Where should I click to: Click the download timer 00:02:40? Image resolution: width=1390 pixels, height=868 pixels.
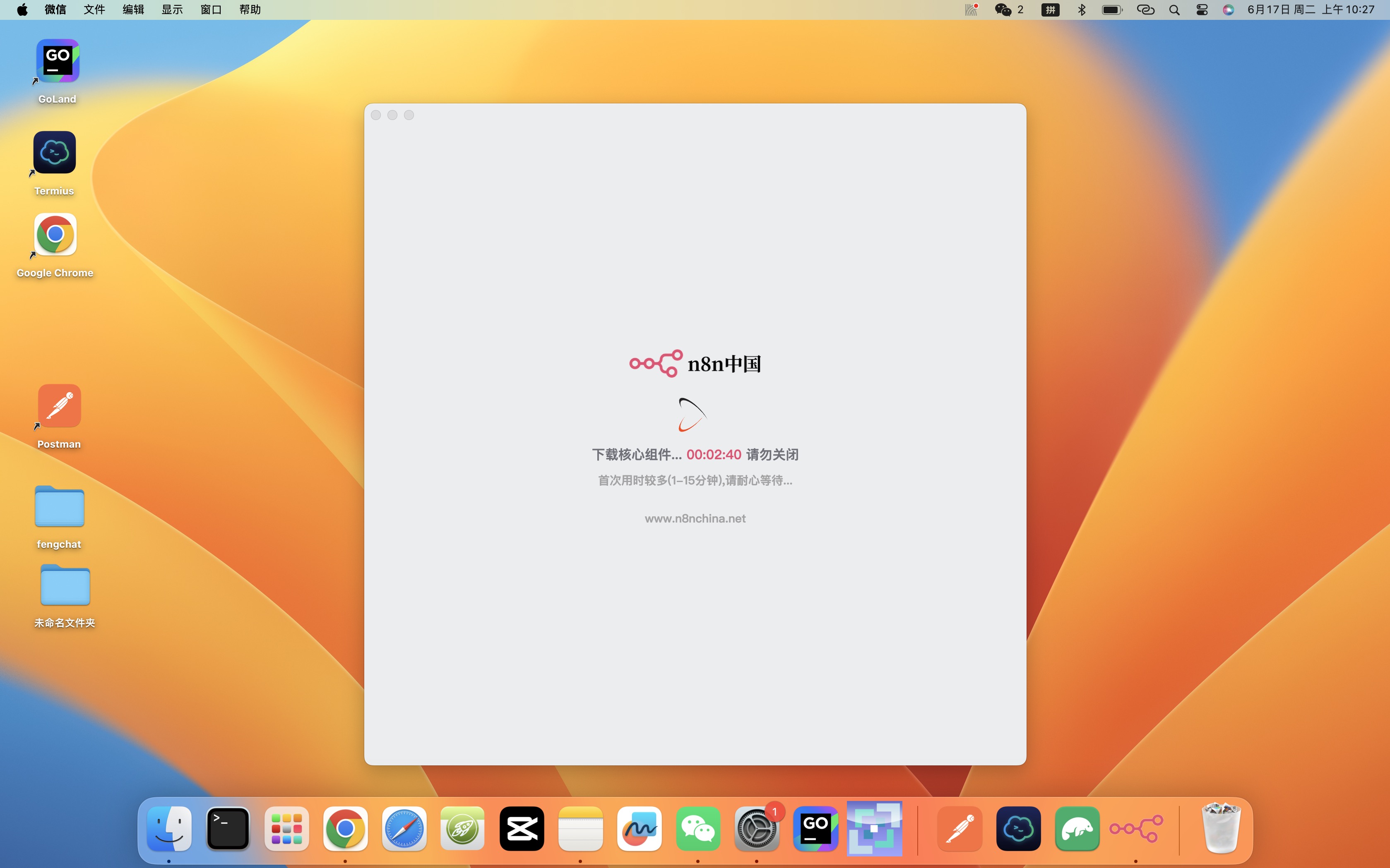pyautogui.click(x=714, y=455)
